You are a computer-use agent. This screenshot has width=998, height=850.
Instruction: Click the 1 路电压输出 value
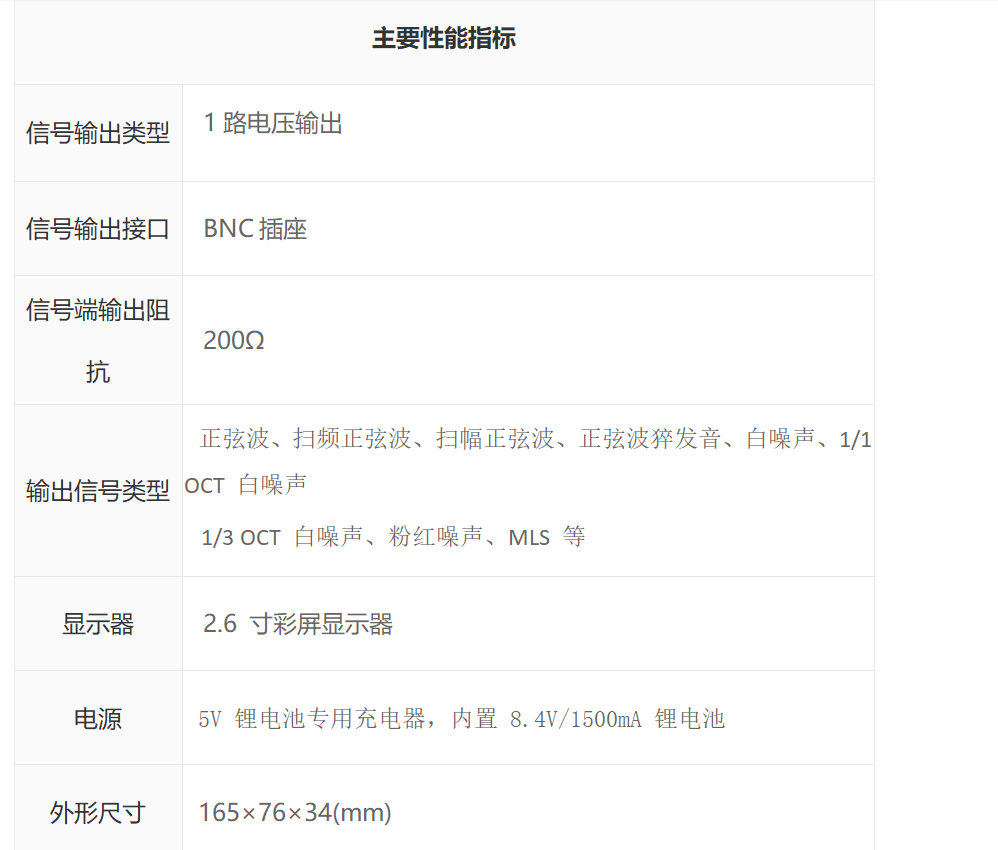coord(273,123)
